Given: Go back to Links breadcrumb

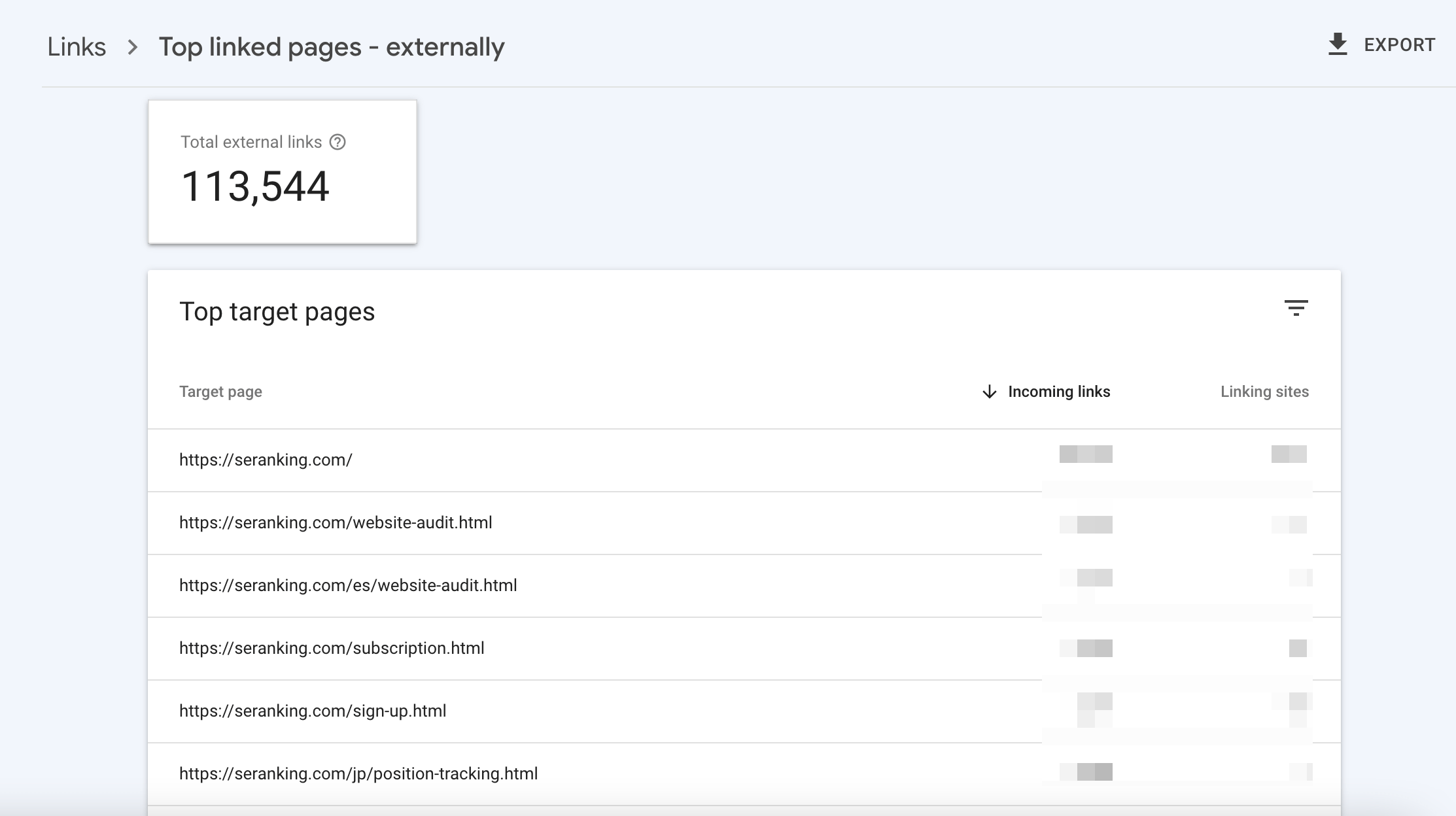Looking at the screenshot, I should coord(77,47).
